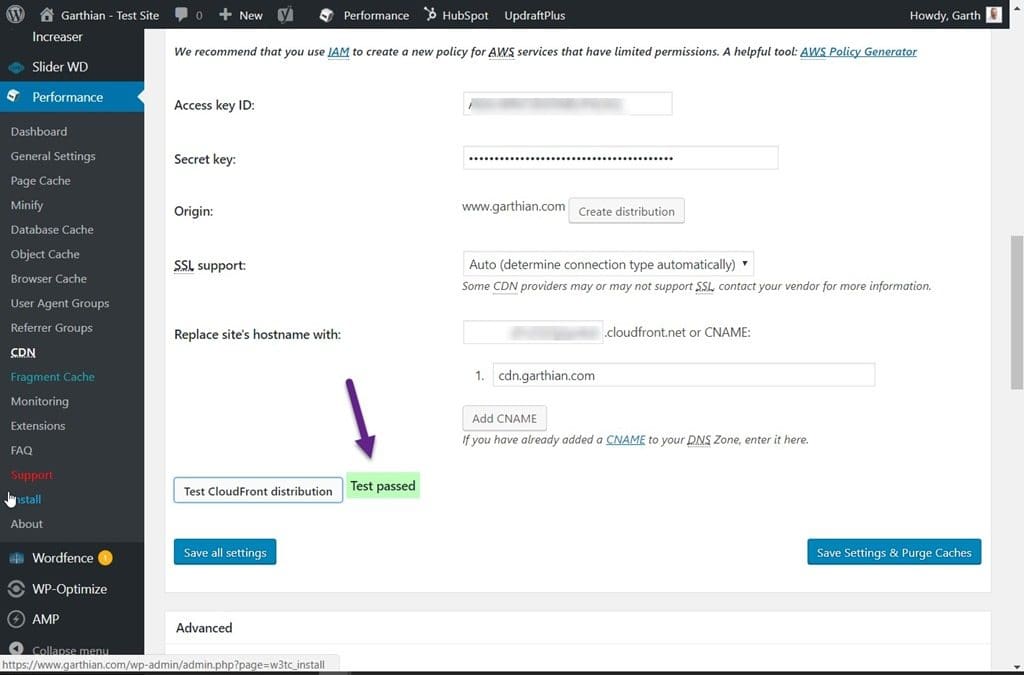Open the comments bubble icon
Image resolution: width=1024 pixels, height=675 pixels.
pyautogui.click(x=182, y=14)
